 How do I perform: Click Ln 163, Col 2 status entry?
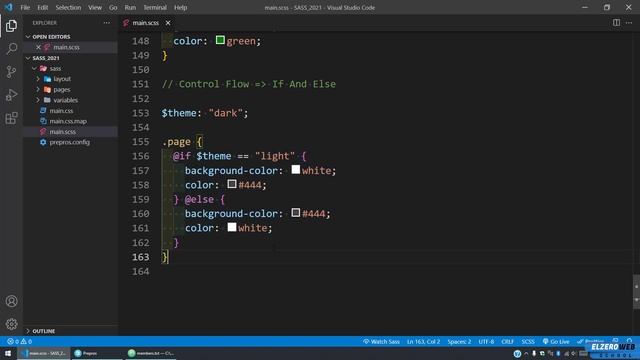point(423,342)
